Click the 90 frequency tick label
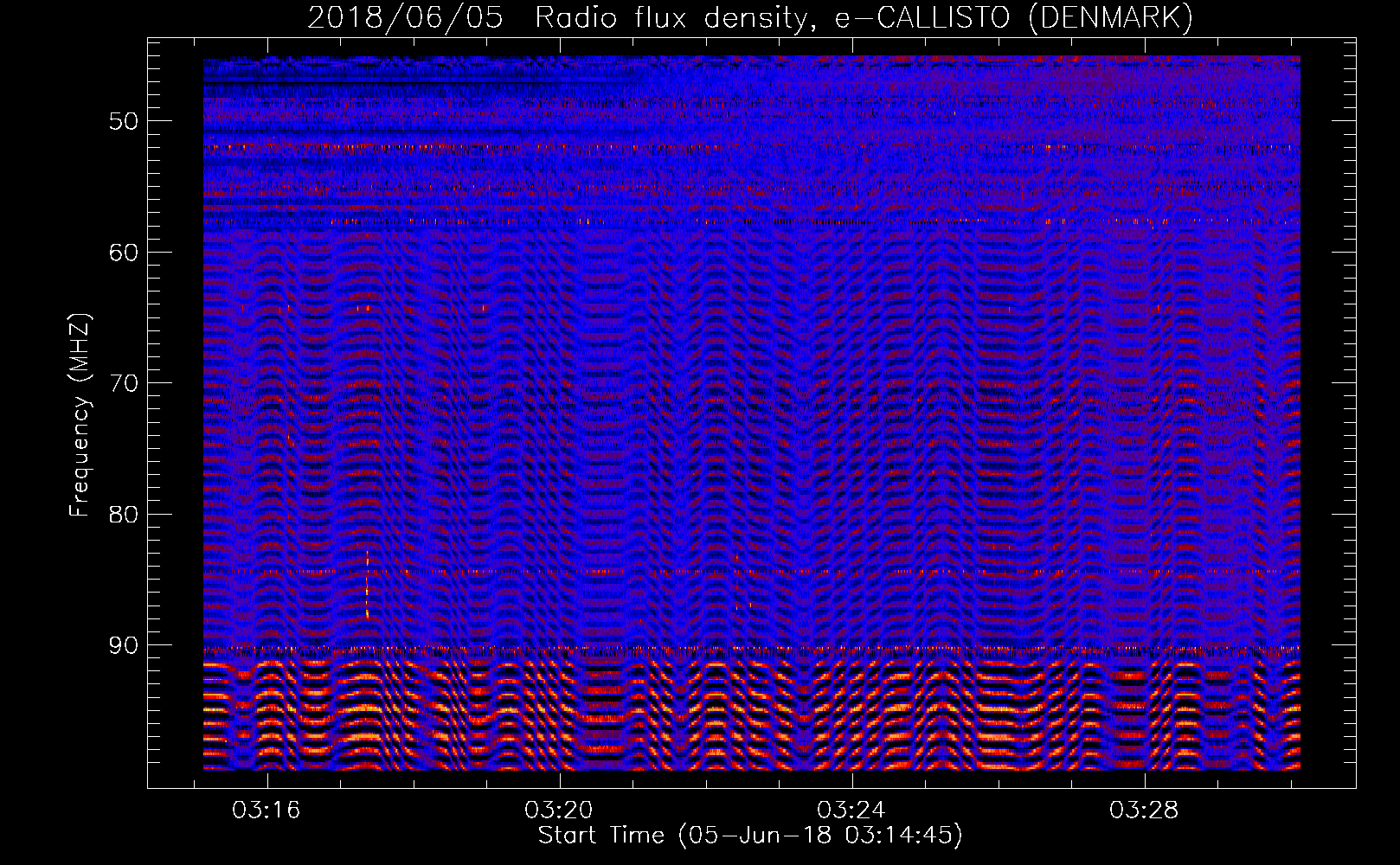Image resolution: width=1400 pixels, height=865 pixels. [124, 646]
